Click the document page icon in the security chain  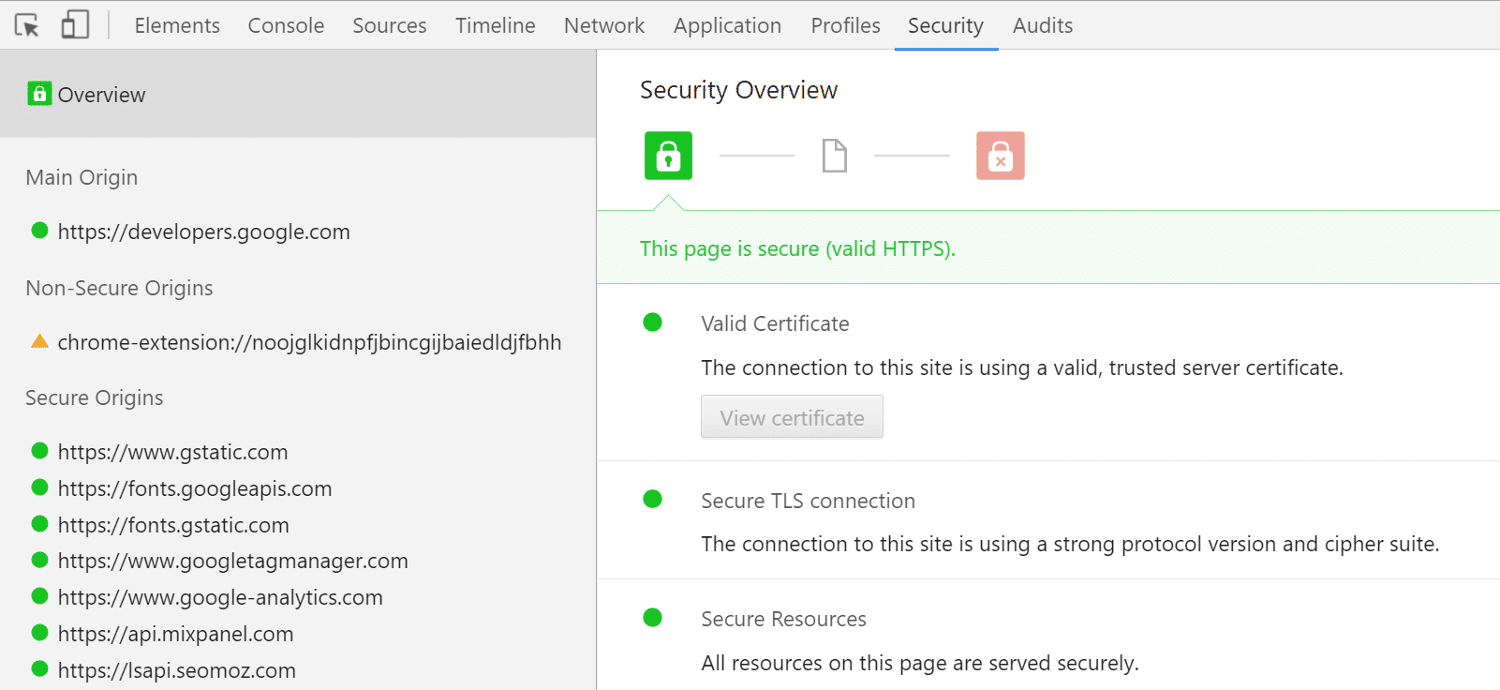834,155
